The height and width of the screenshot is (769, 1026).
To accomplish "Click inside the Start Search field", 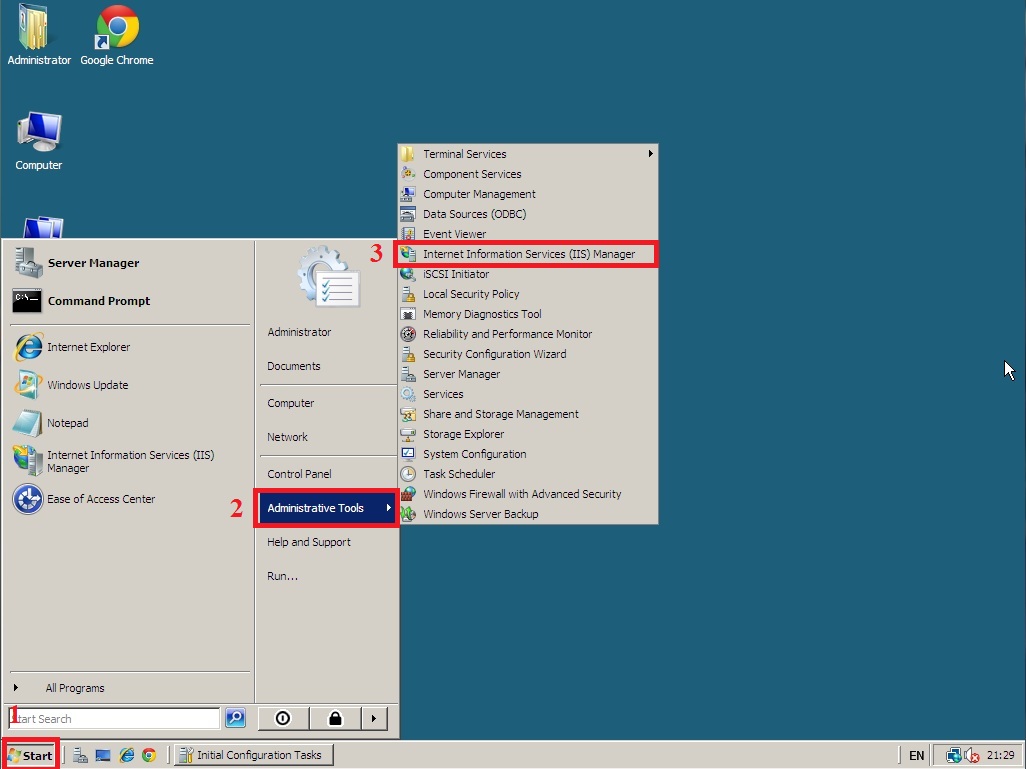I will click(x=115, y=718).
